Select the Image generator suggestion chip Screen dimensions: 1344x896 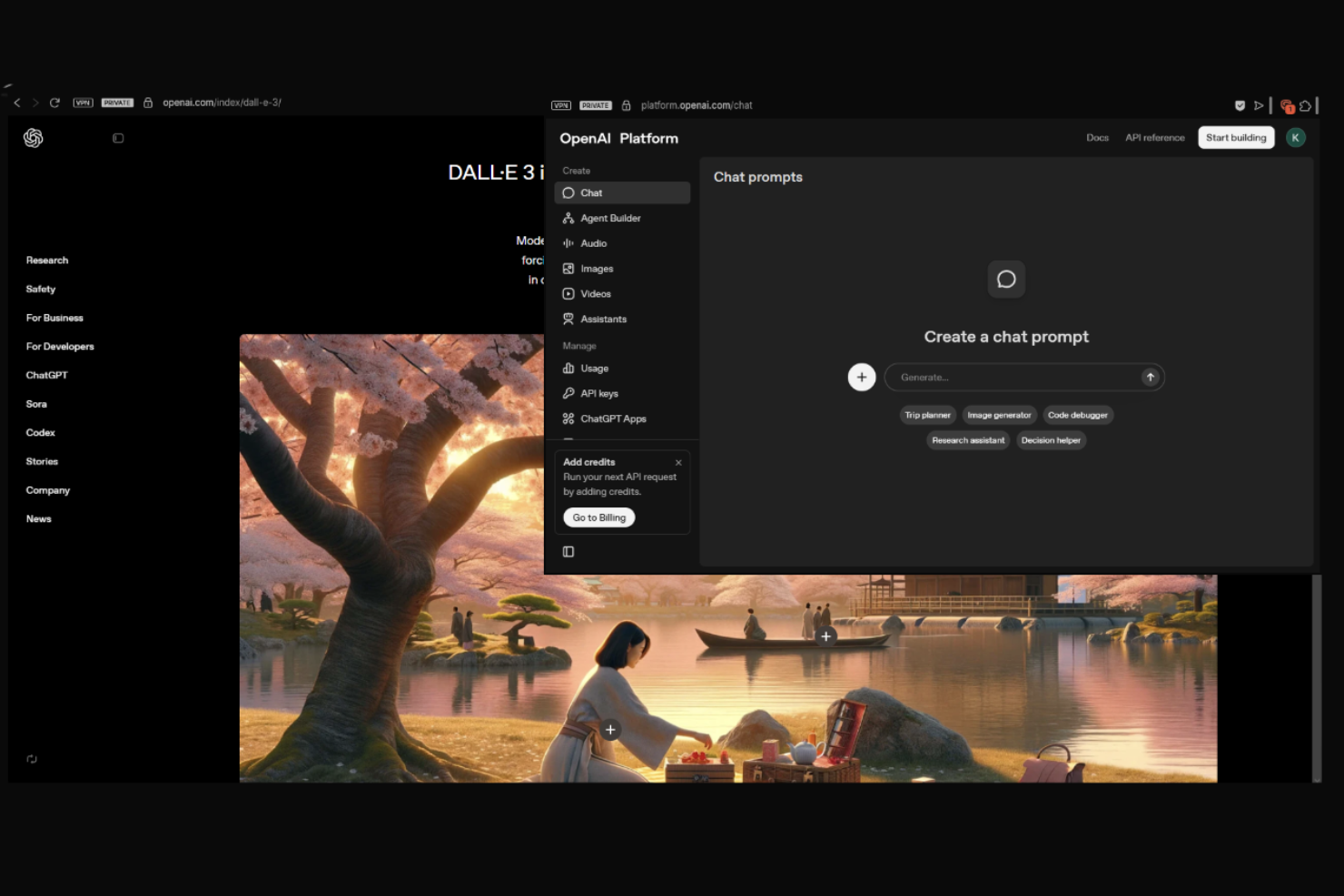click(999, 415)
